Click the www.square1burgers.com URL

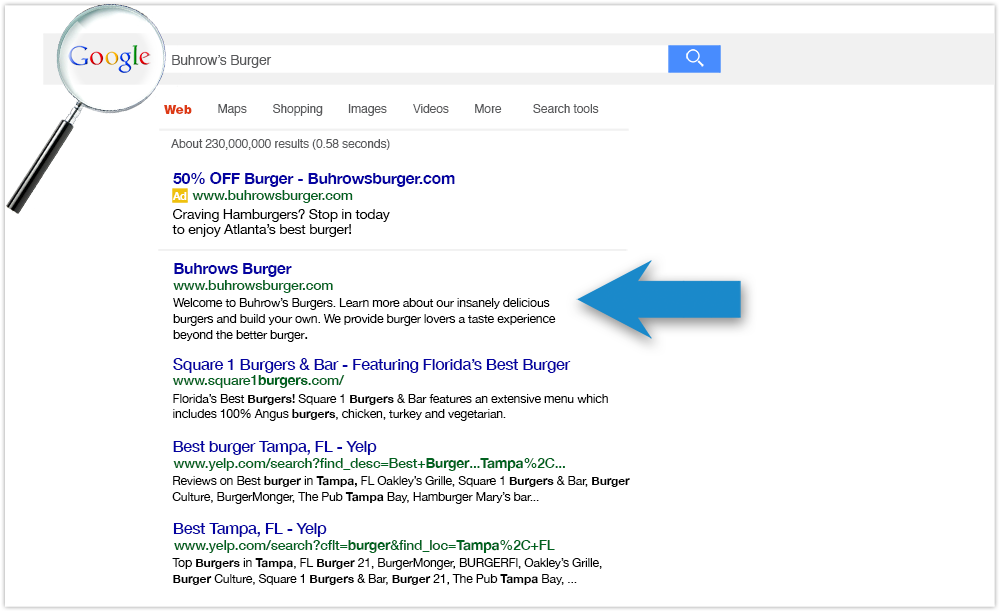258,381
